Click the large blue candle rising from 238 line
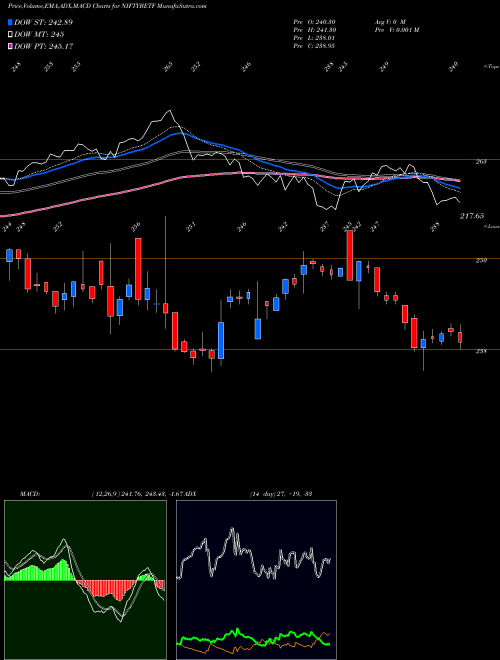The image size is (500, 660). pyautogui.click(x=221, y=341)
